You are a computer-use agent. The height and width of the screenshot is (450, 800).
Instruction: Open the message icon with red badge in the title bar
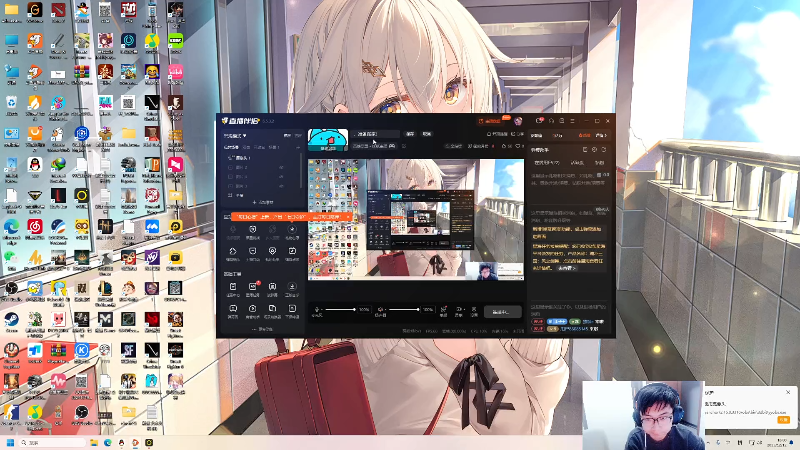[539, 121]
